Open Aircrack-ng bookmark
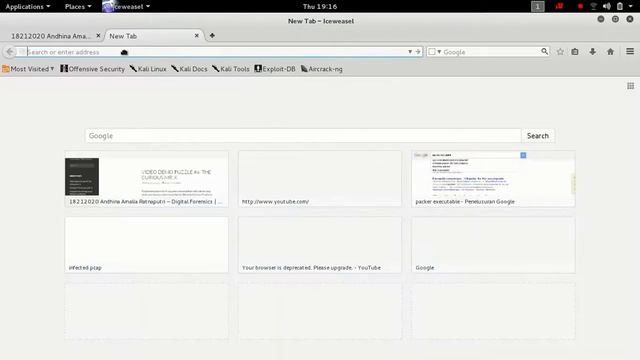The image size is (640, 360). (x=322, y=69)
